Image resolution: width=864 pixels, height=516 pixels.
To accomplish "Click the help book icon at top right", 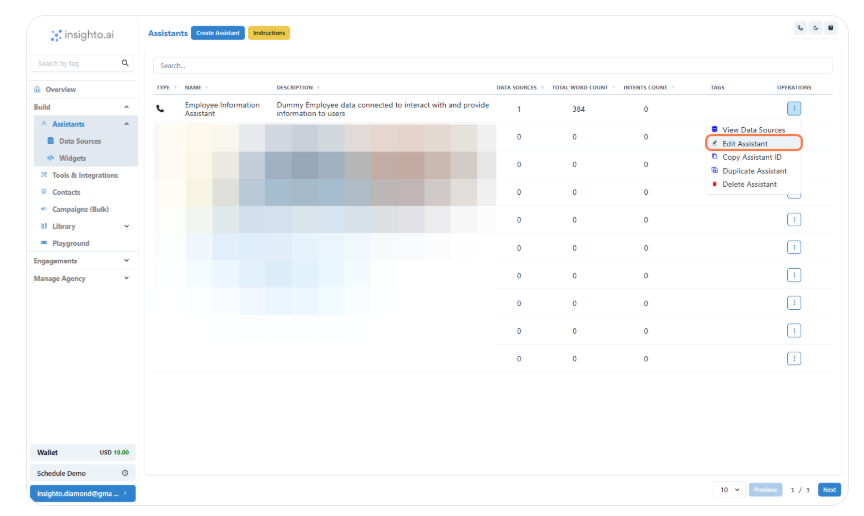I will pyautogui.click(x=831, y=28).
